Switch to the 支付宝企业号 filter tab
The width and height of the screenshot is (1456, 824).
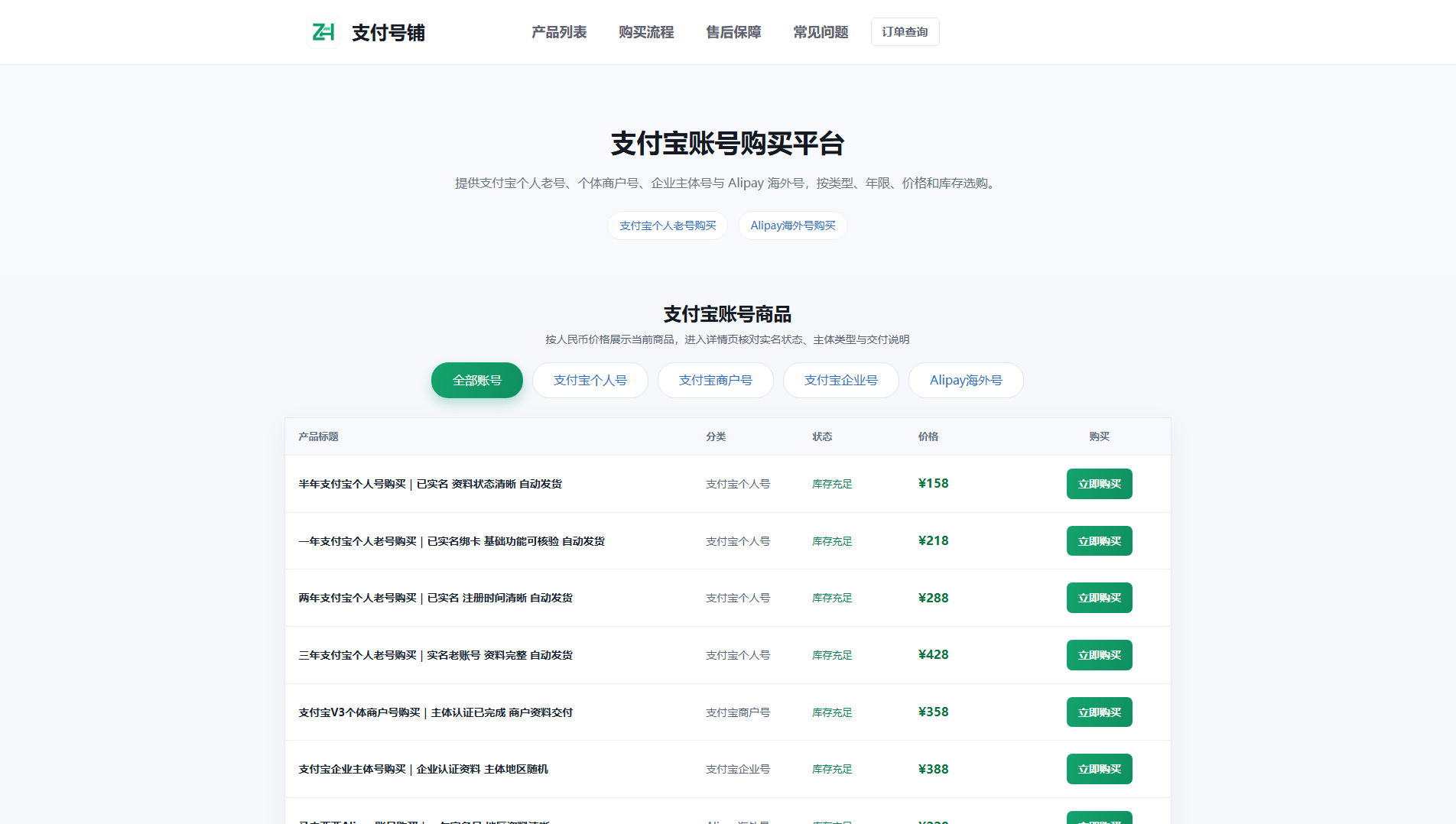pos(841,380)
